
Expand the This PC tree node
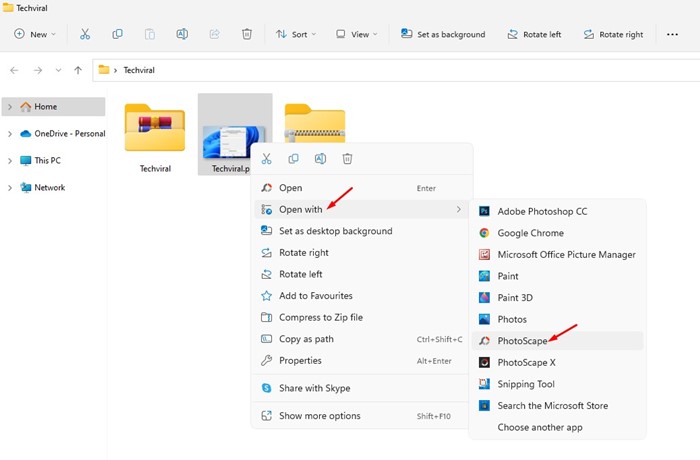pyautogui.click(x=10, y=161)
